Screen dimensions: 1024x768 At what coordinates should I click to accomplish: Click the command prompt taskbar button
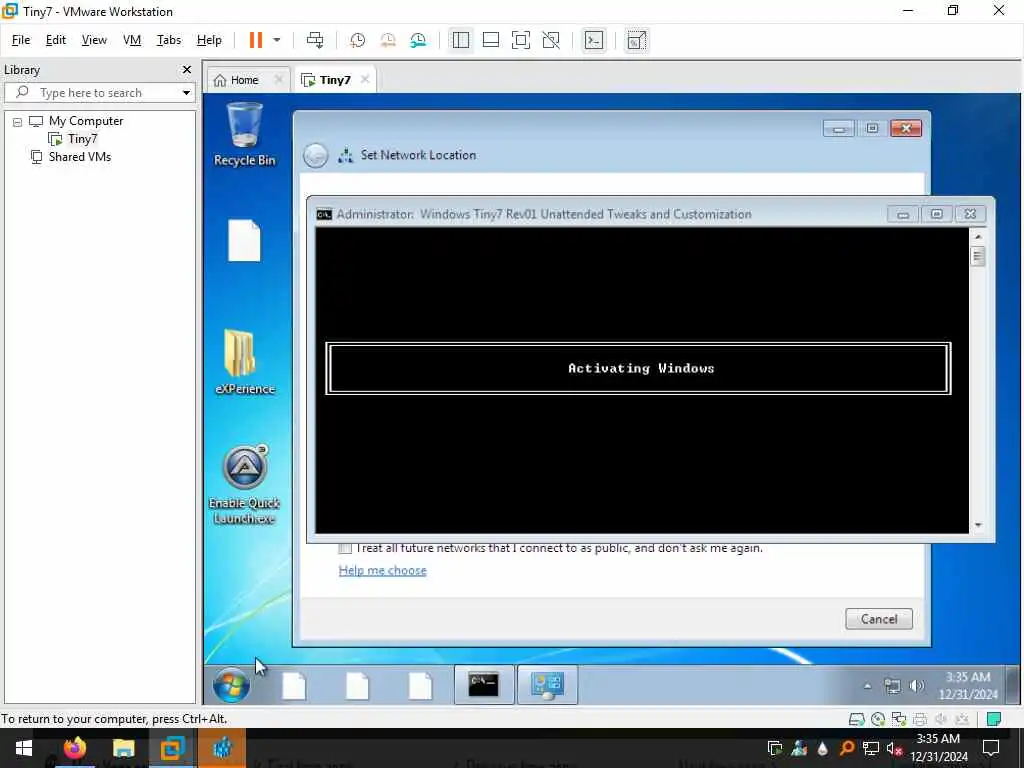pos(484,685)
